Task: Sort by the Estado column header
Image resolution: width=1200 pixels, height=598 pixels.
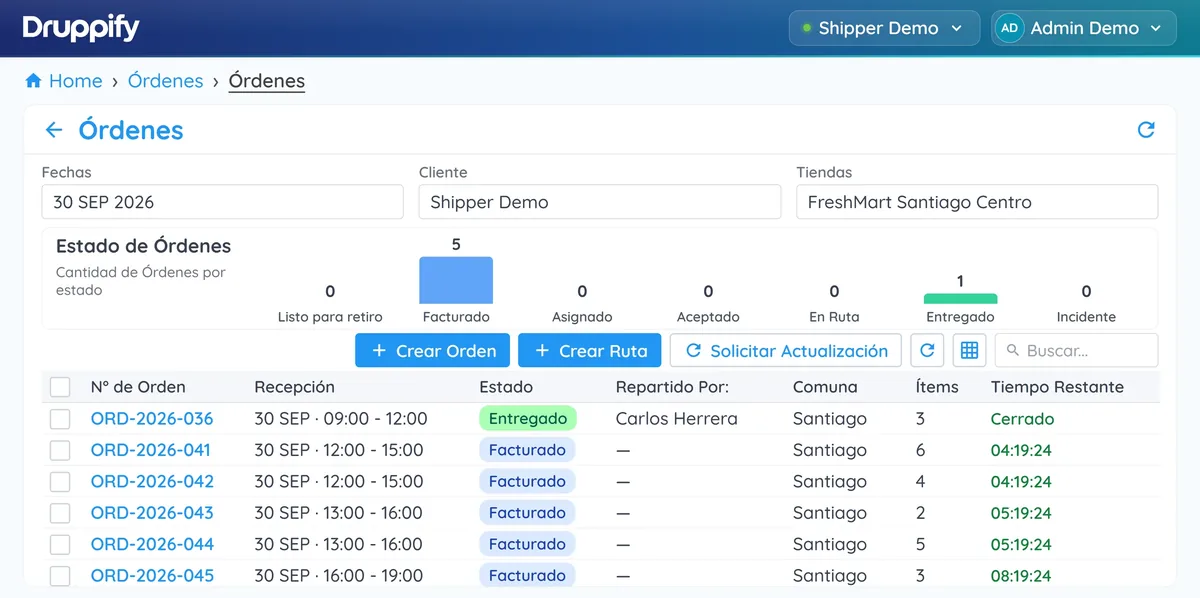Action: pos(506,387)
